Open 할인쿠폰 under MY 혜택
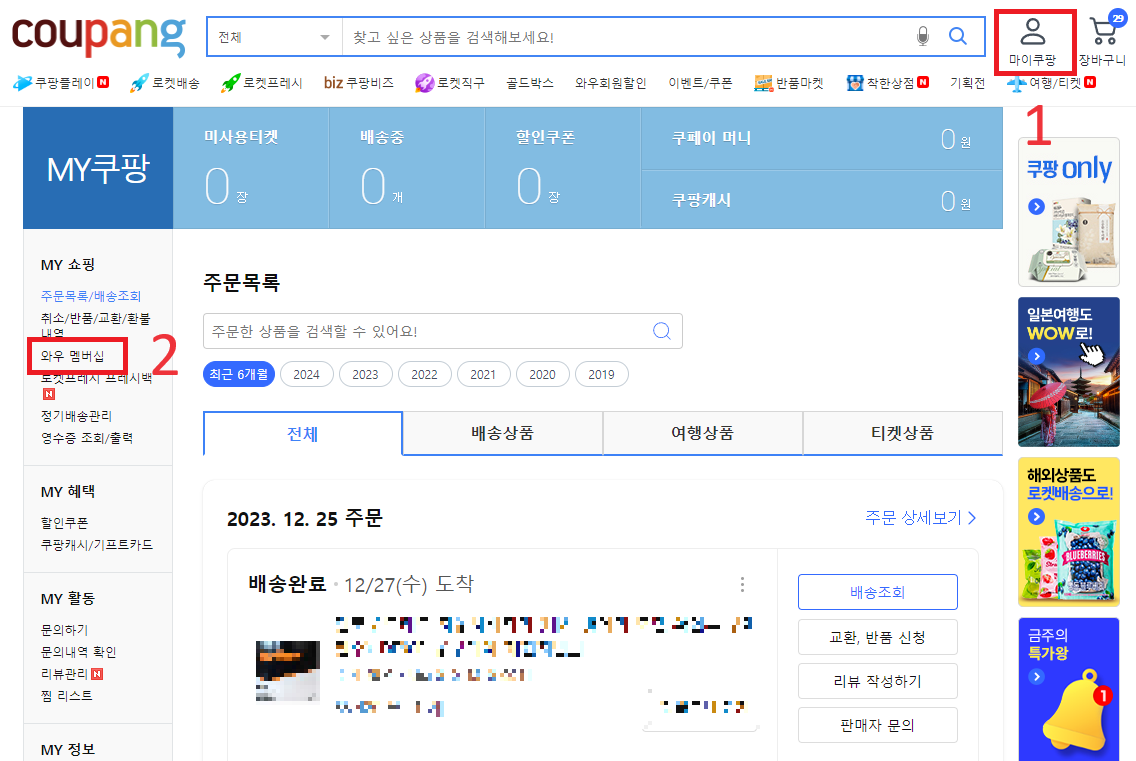This screenshot has width=1136, height=761. (x=64, y=523)
